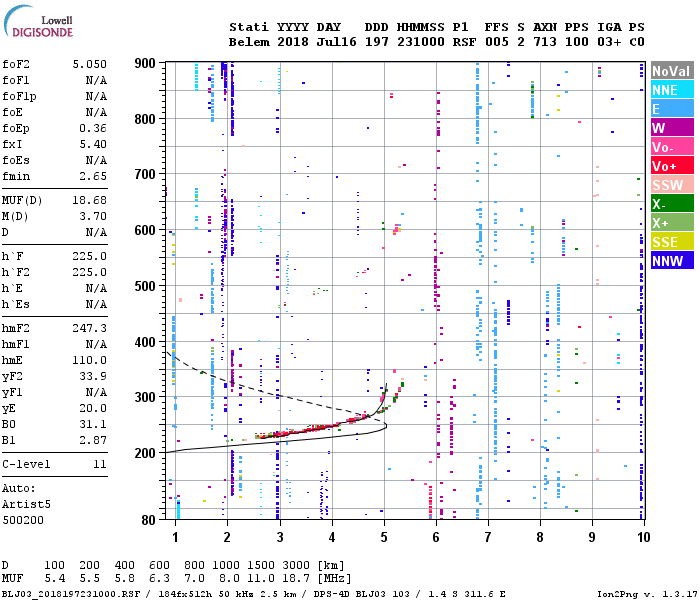Click the hmE value 110.0
Image resolution: width=700 pixels, height=600 pixels.
click(90, 360)
